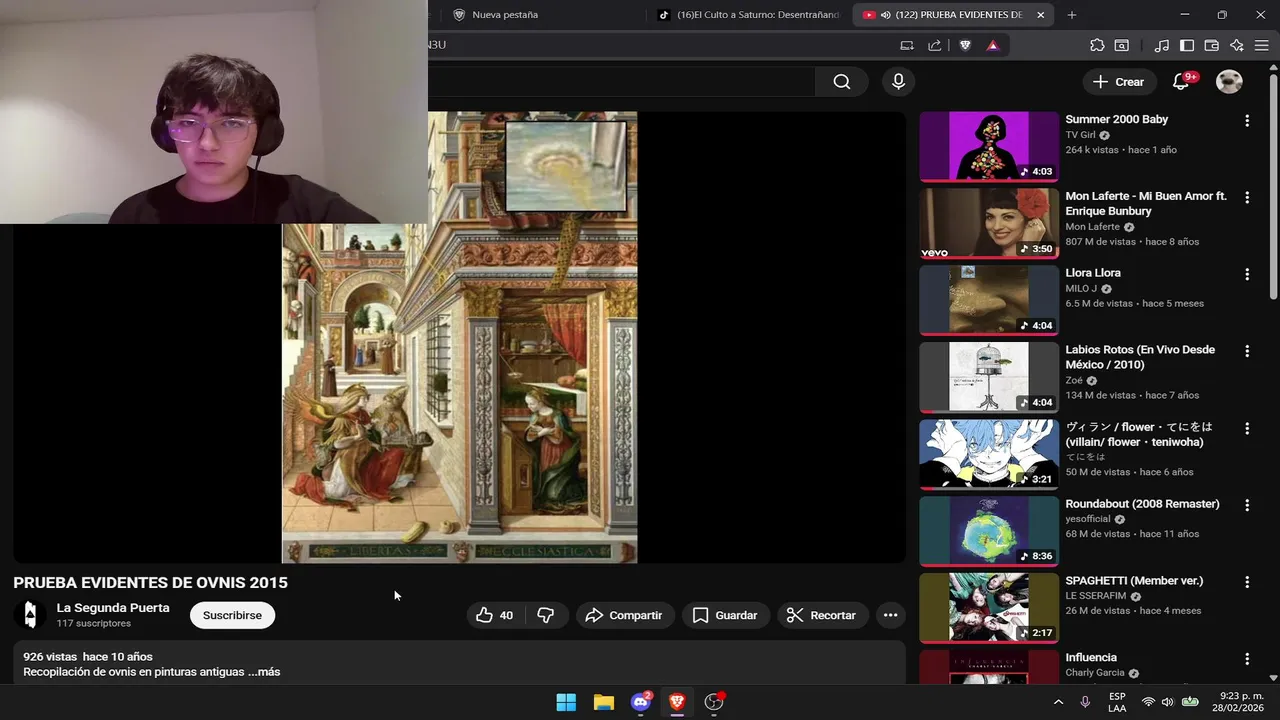Switch to El Culto a Saturno tab

coord(748,15)
